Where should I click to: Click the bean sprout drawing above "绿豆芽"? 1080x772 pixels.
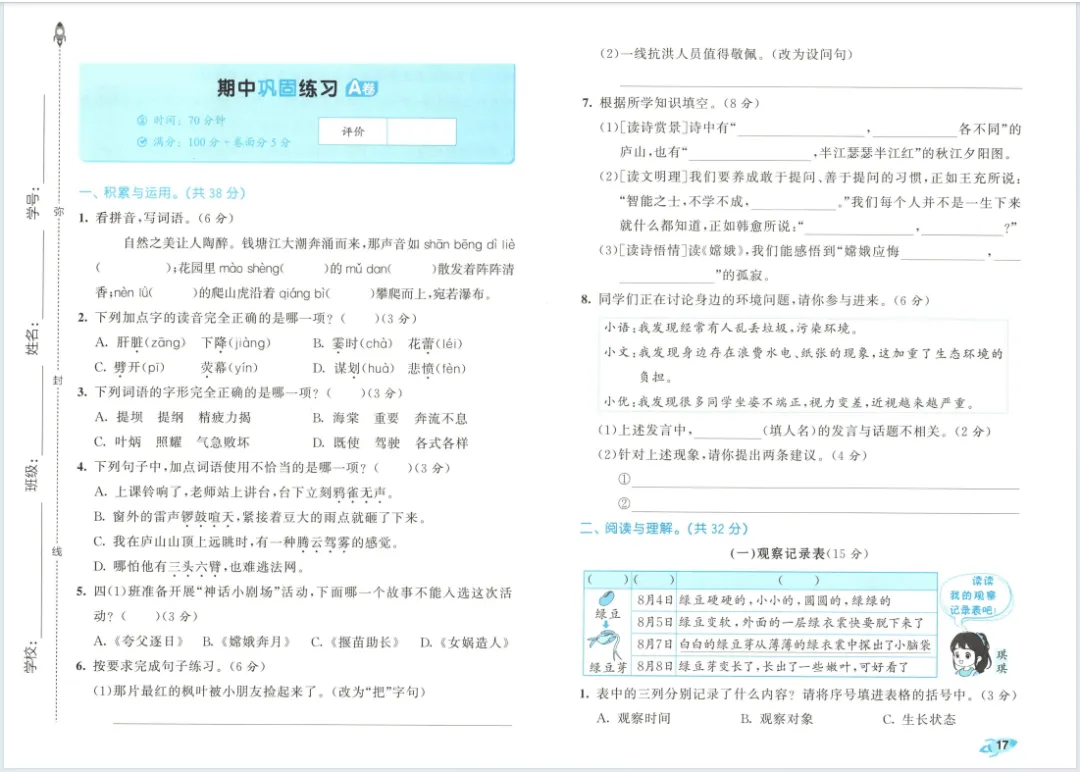[605, 644]
